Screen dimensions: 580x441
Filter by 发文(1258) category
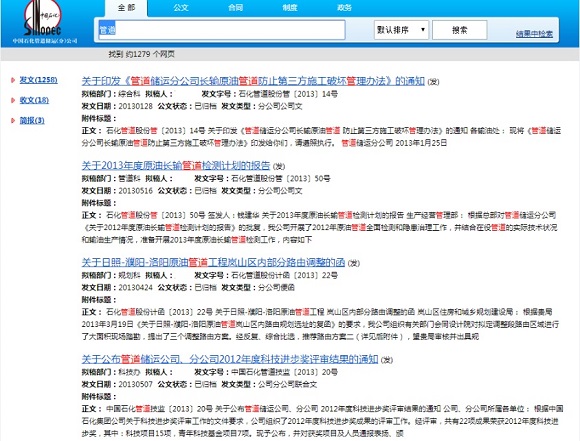(38, 80)
